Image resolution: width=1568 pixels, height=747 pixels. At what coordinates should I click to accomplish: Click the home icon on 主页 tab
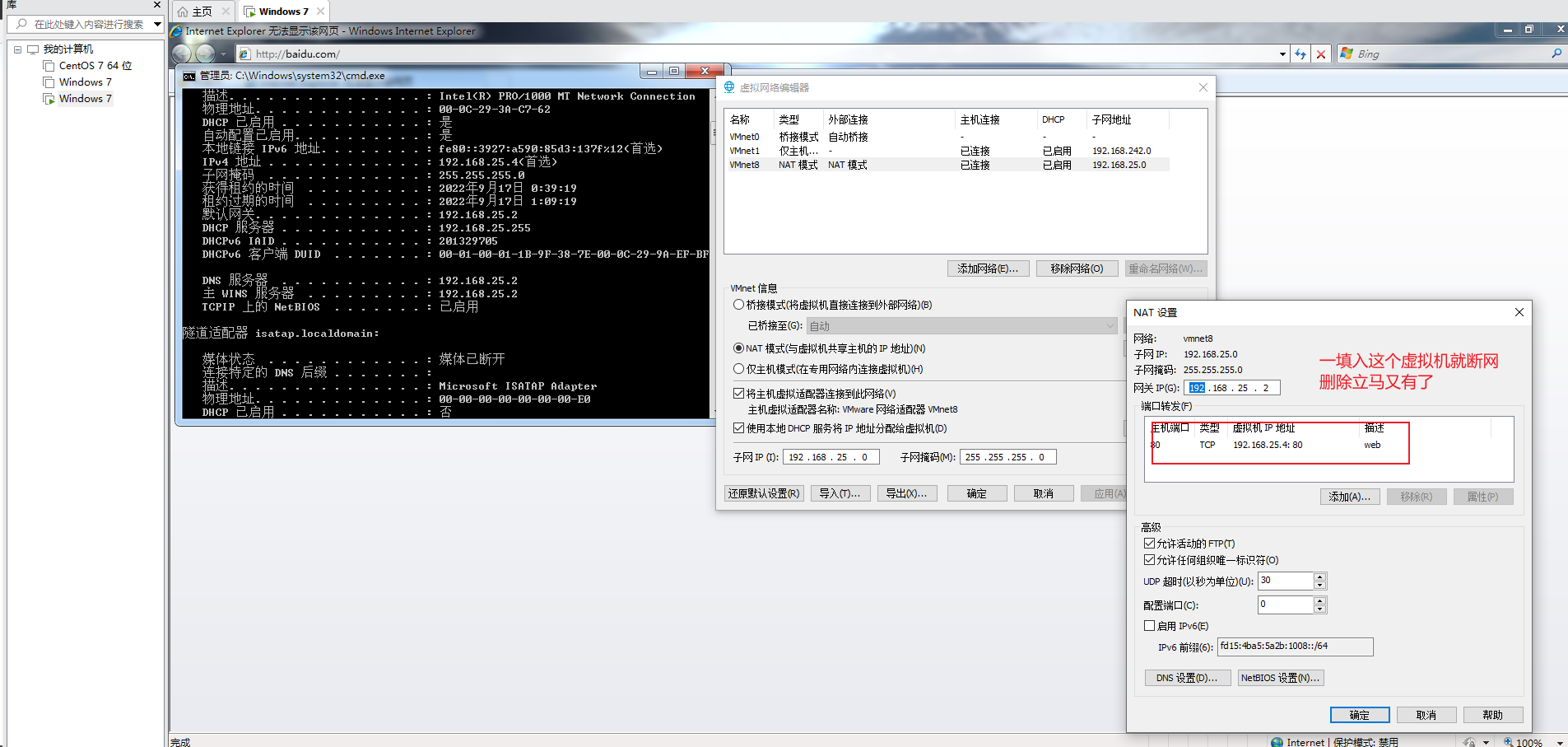tap(183, 12)
